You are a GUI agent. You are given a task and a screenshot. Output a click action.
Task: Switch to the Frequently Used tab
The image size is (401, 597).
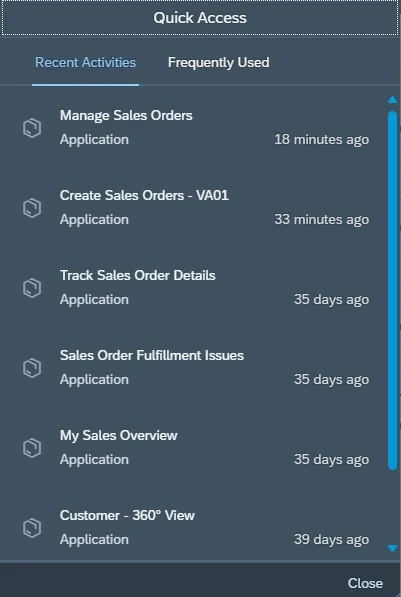point(219,62)
